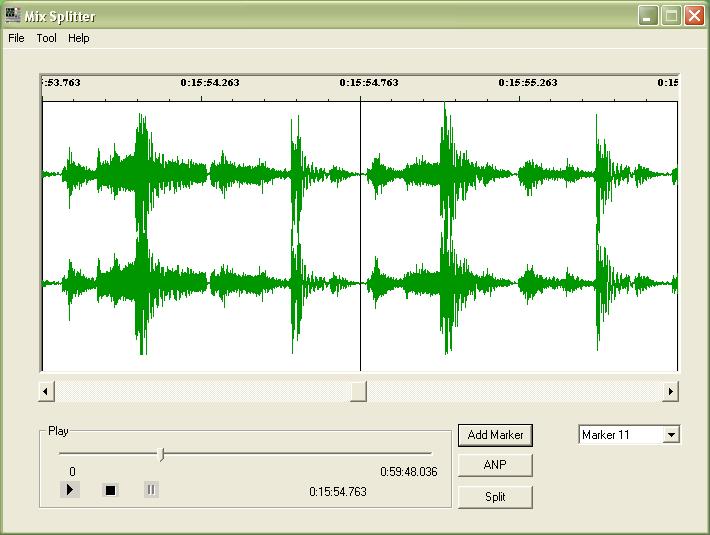
Task: Maximize the Mix Splitter window
Action: pos(671,15)
